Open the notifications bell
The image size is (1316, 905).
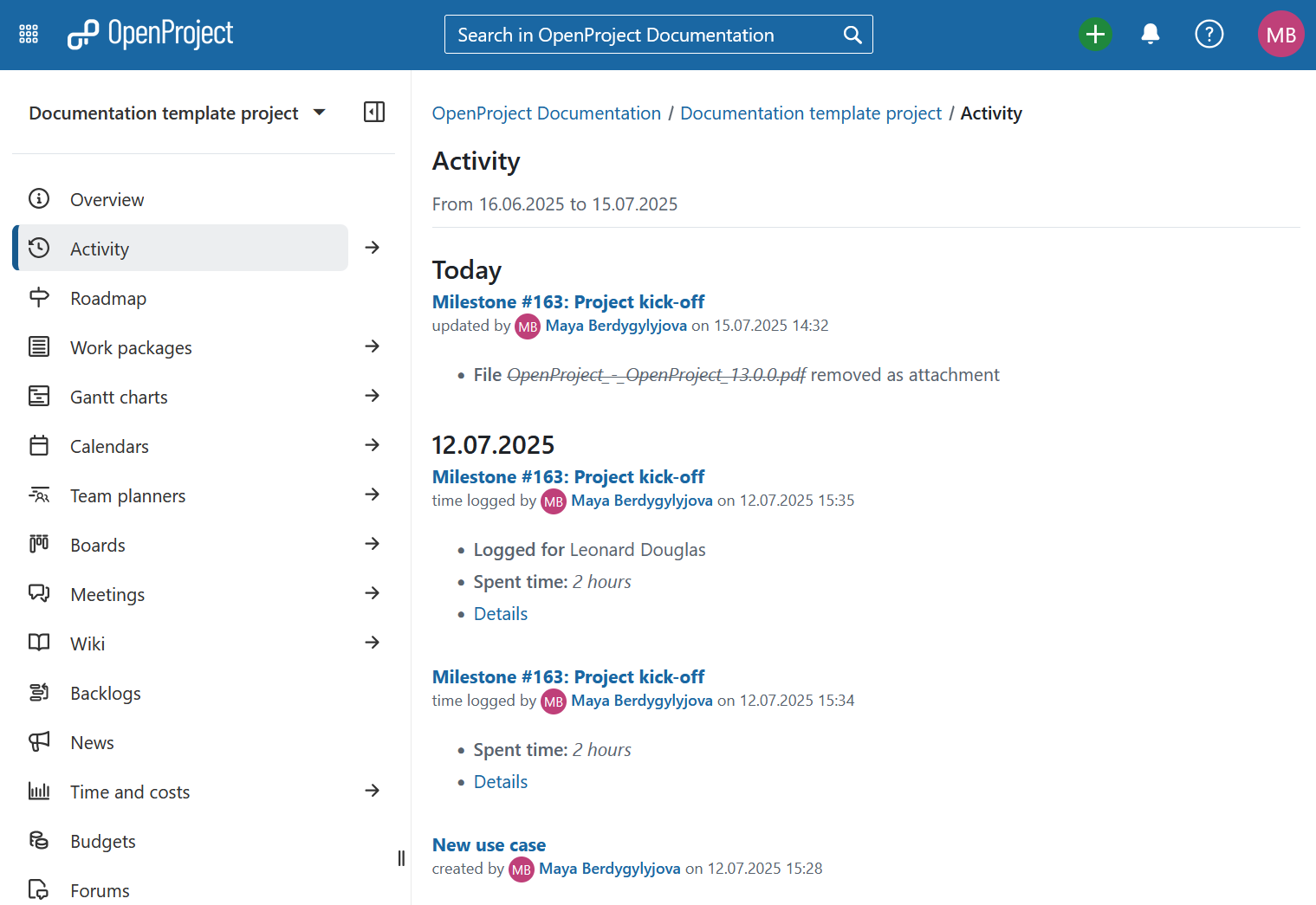[1151, 35]
